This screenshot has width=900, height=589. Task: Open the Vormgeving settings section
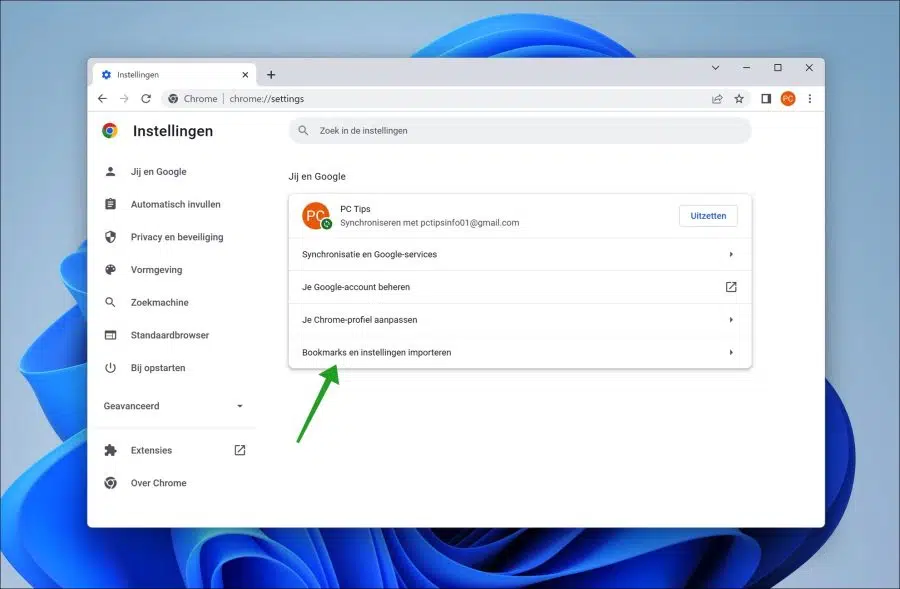tap(156, 270)
